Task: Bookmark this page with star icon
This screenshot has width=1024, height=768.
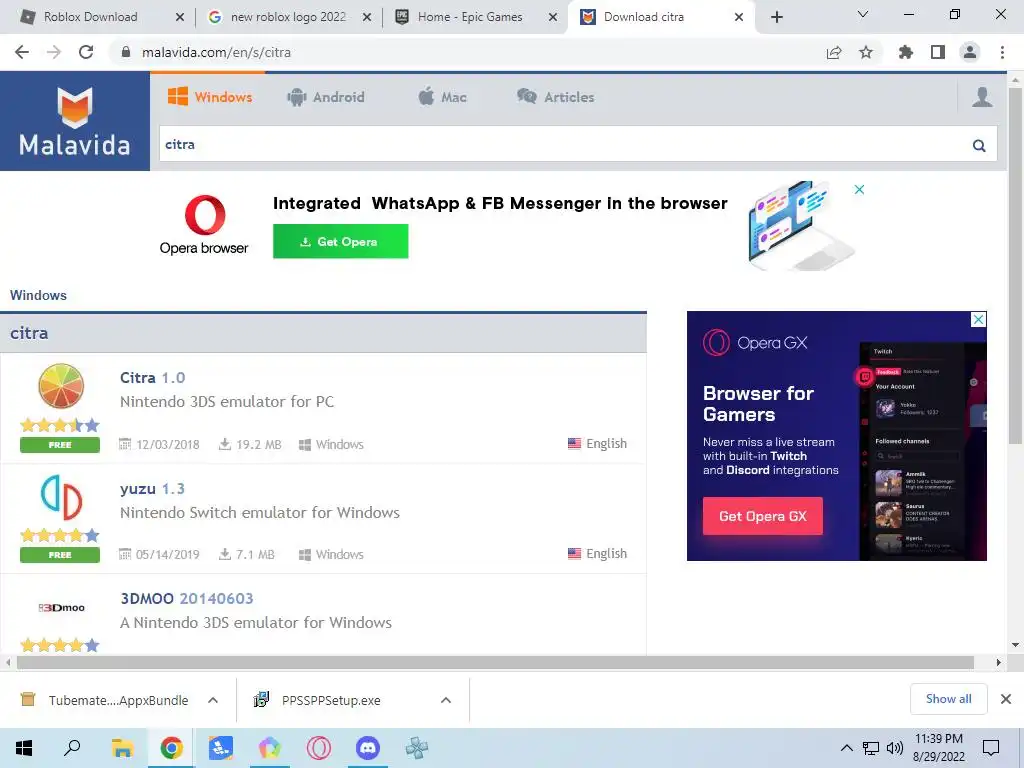Action: click(x=866, y=52)
